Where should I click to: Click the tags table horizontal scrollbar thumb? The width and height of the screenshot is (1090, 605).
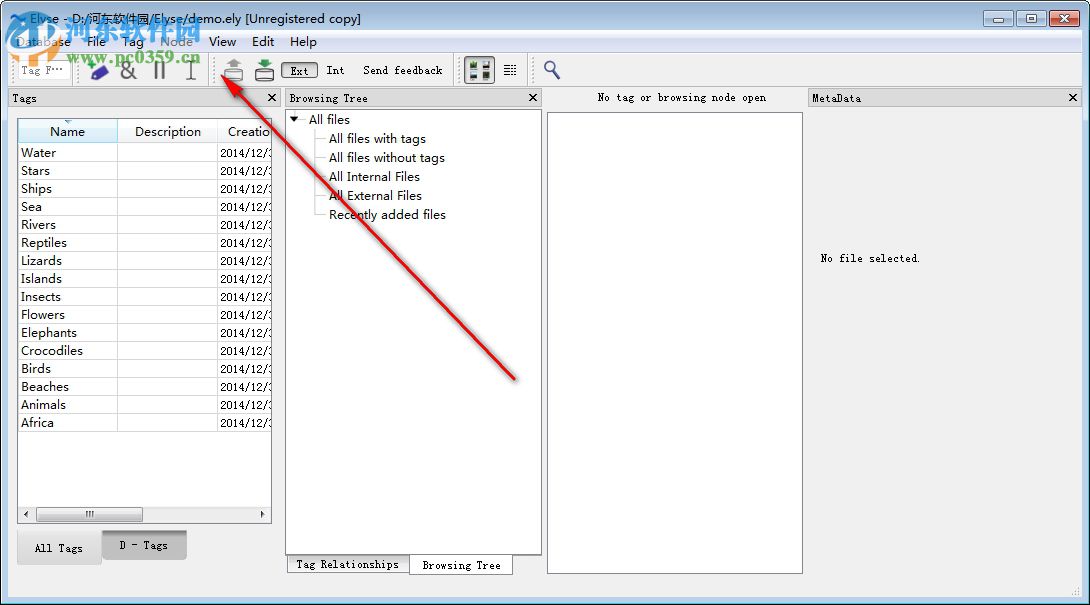tap(89, 515)
